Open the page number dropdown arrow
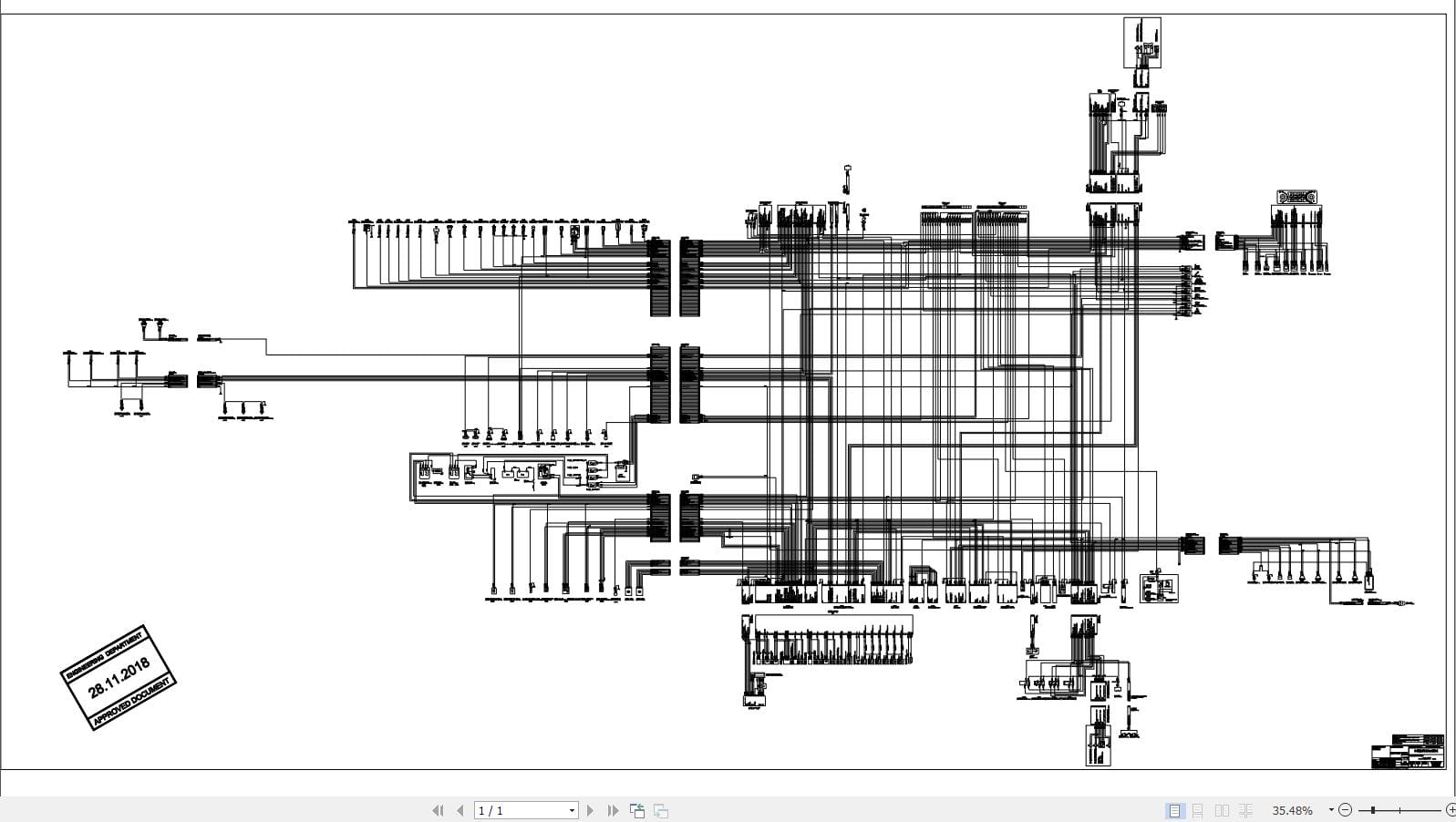1456x822 pixels. point(572,810)
